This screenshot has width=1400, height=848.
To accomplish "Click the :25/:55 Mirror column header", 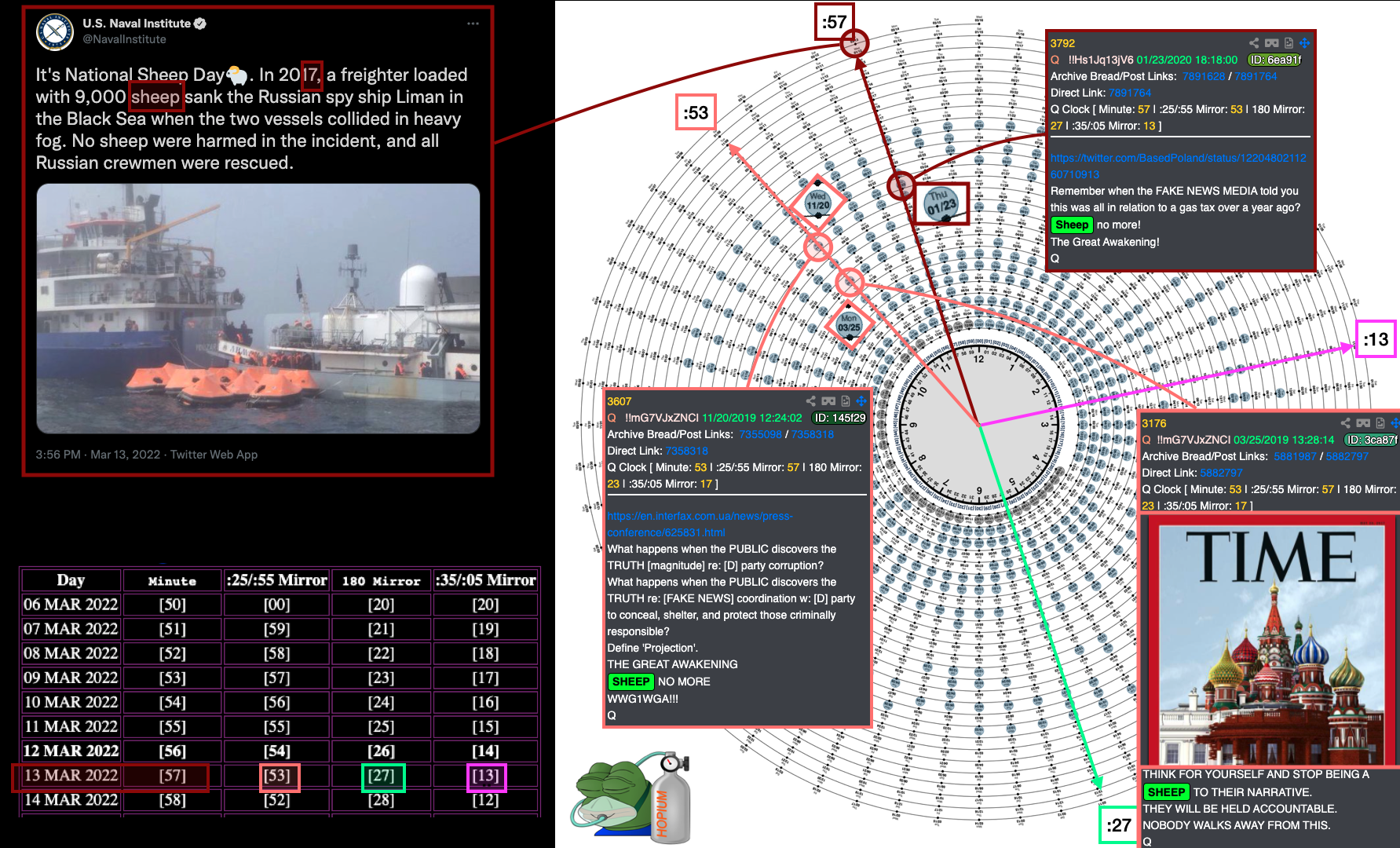I will [276, 581].
